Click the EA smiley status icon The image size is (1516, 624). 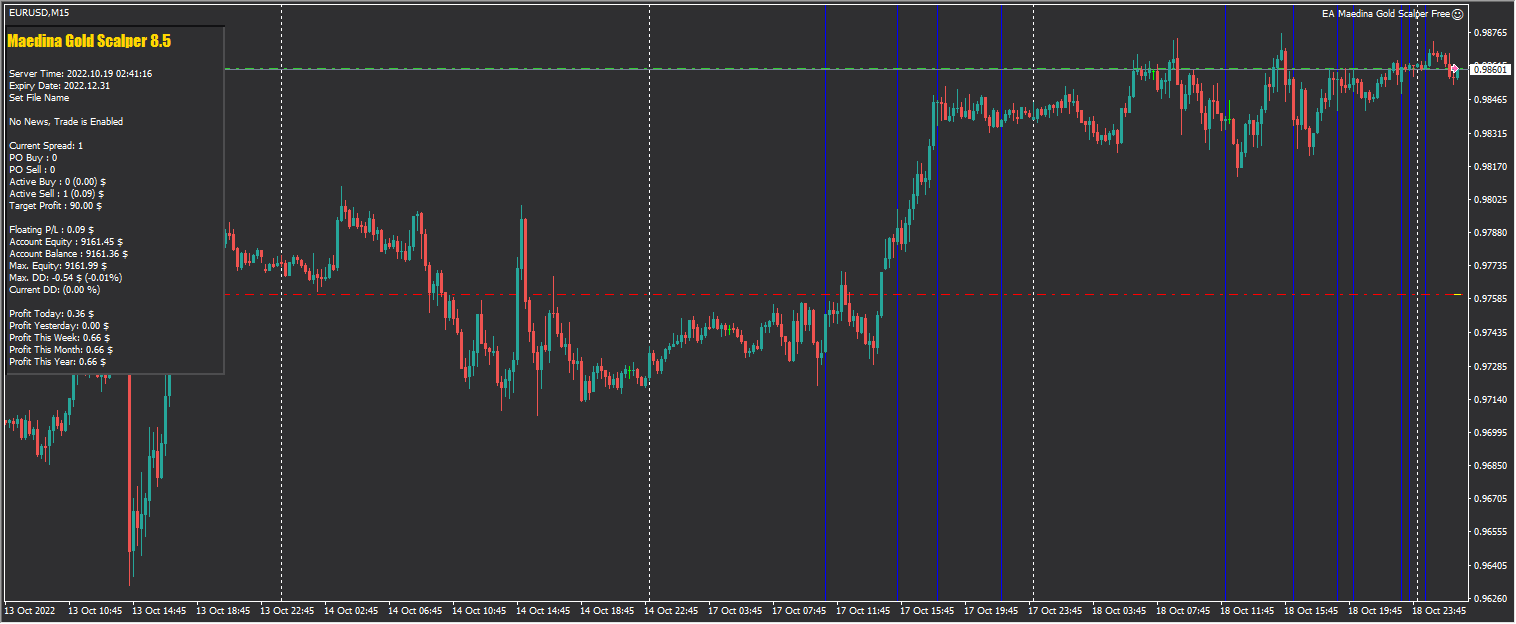point(1459,14)
